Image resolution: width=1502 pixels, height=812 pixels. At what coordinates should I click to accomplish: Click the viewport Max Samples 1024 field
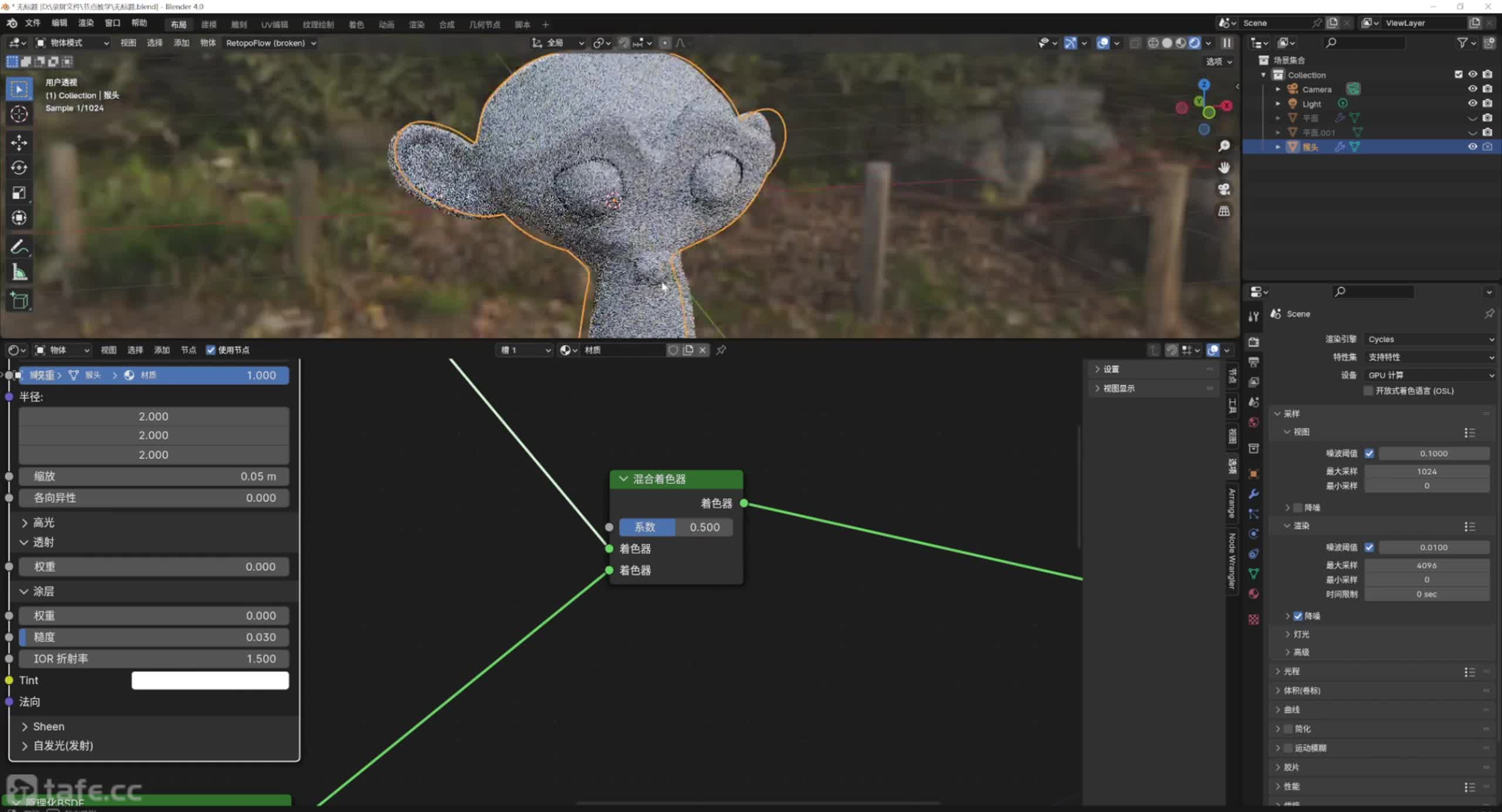coord(1427,471)
